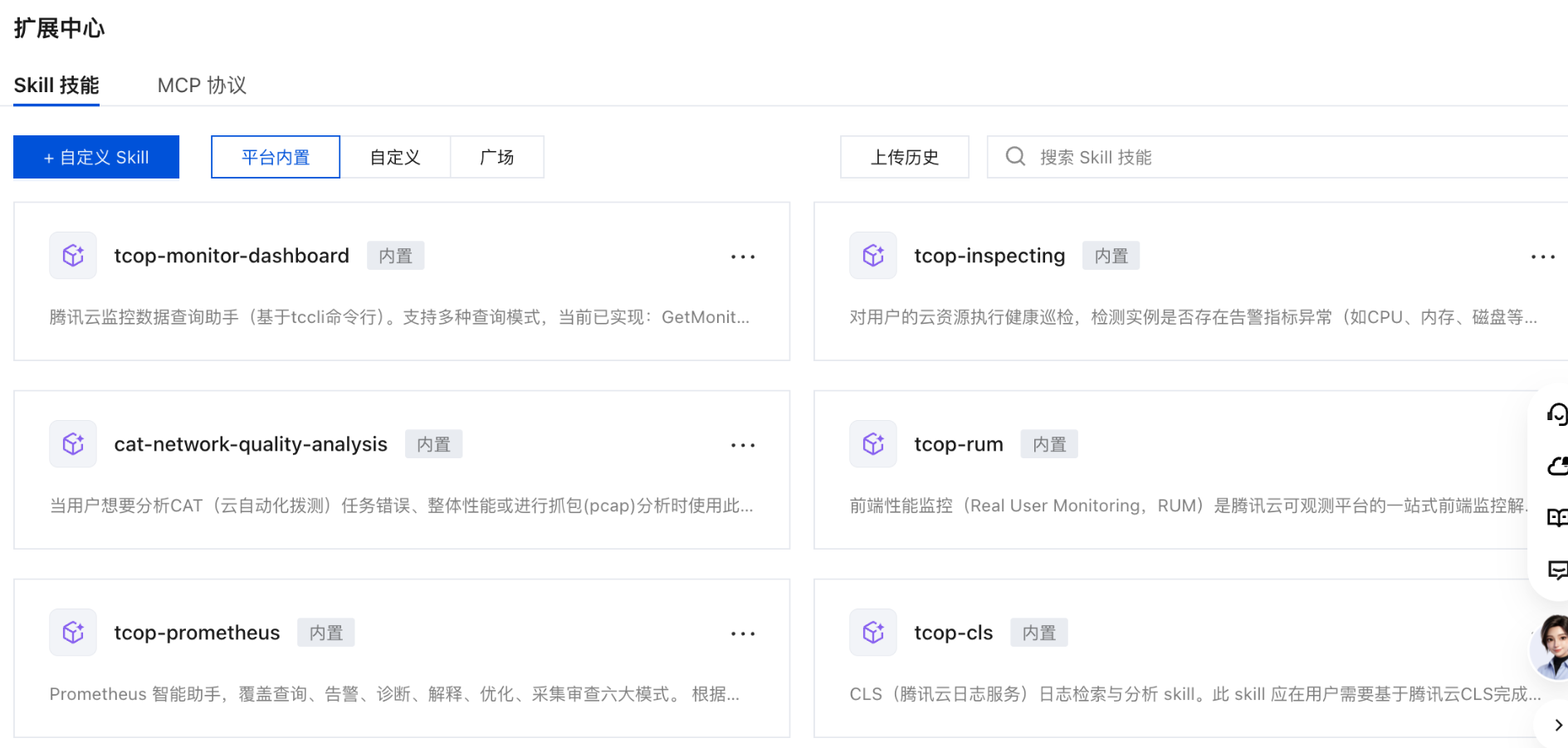Click the + 自定义 Skill button

click(96, 157)
